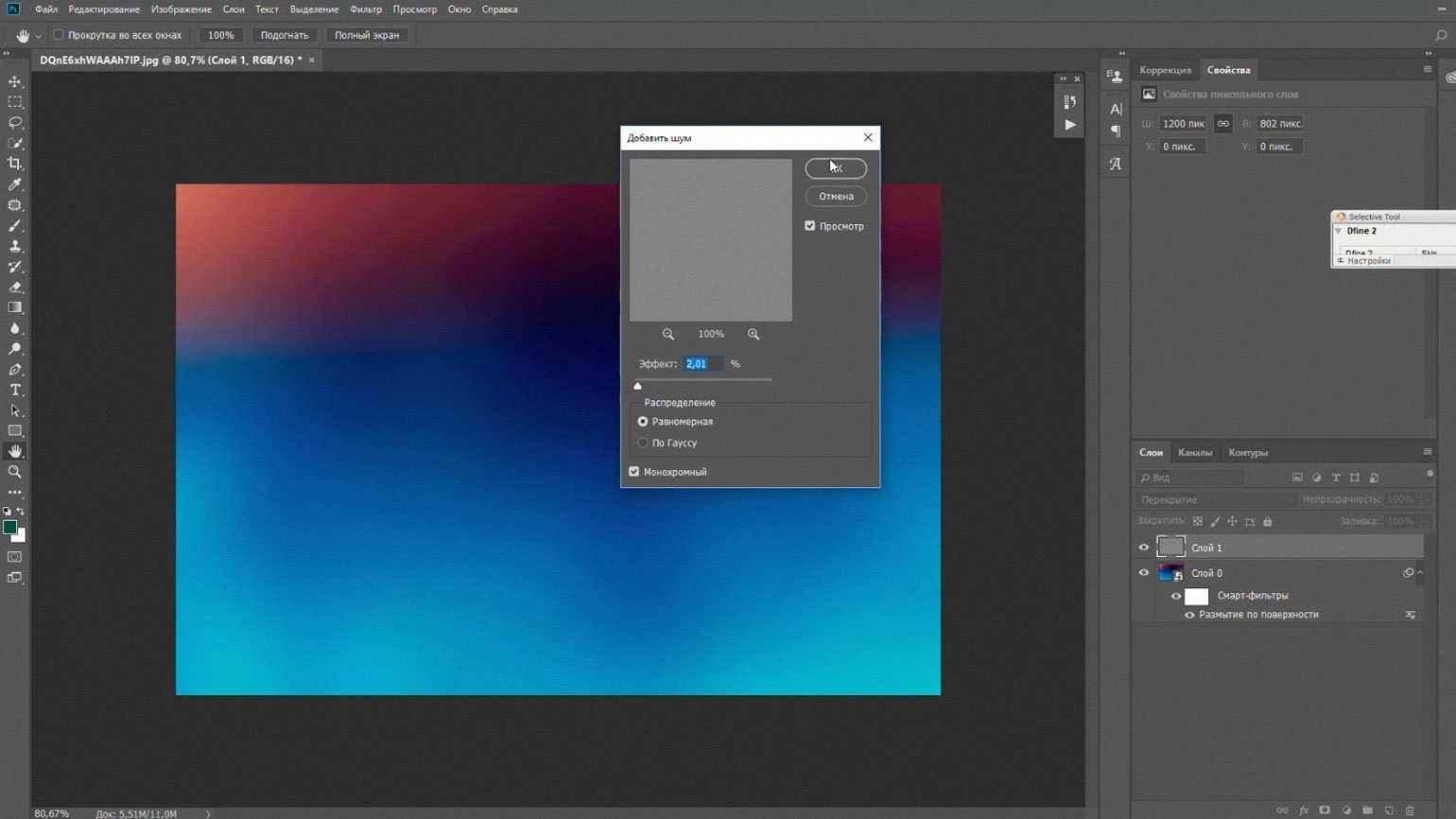Open the Файл menu
This screenshot has width=1456, height=819.
(46, 9)
